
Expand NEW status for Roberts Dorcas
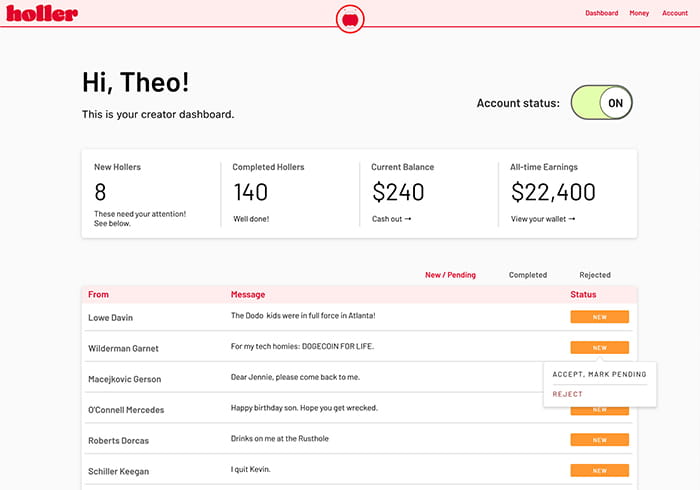tap(599, 439)
